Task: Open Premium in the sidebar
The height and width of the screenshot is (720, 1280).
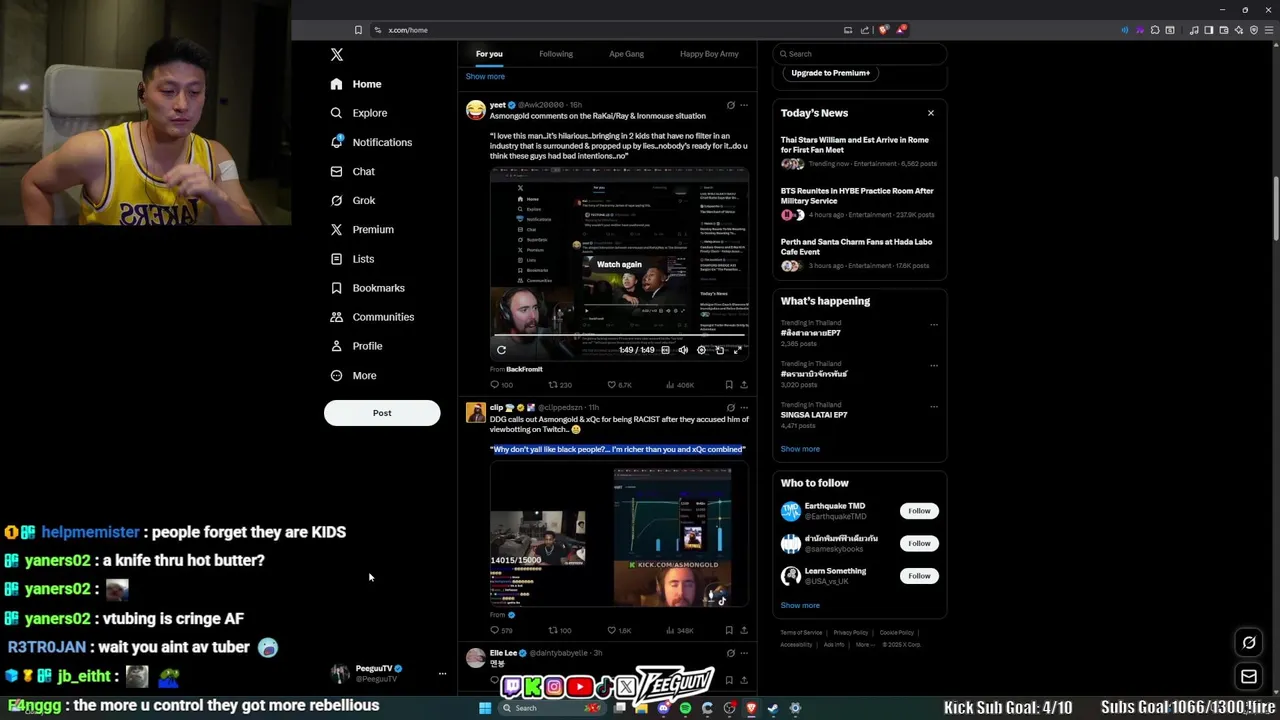Action: [x=362, y=229]
